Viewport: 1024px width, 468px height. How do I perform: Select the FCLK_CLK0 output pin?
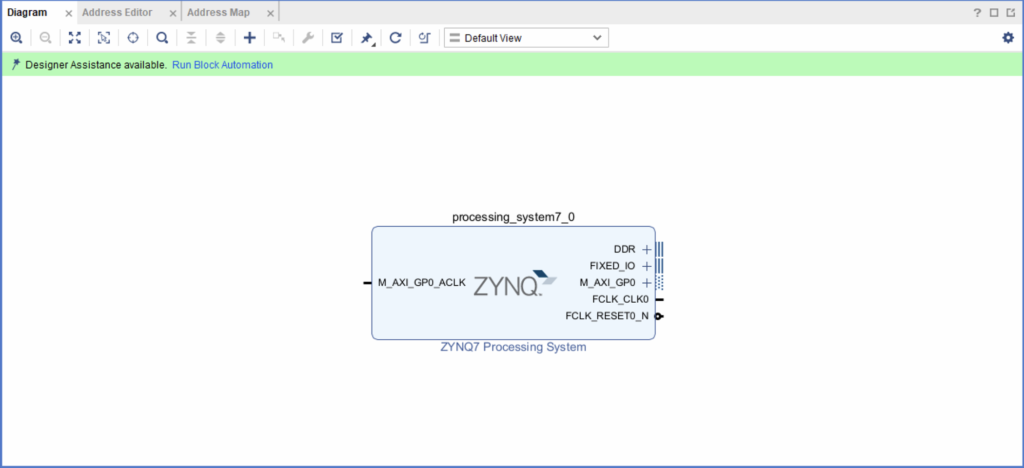click(x=659, y=299)
